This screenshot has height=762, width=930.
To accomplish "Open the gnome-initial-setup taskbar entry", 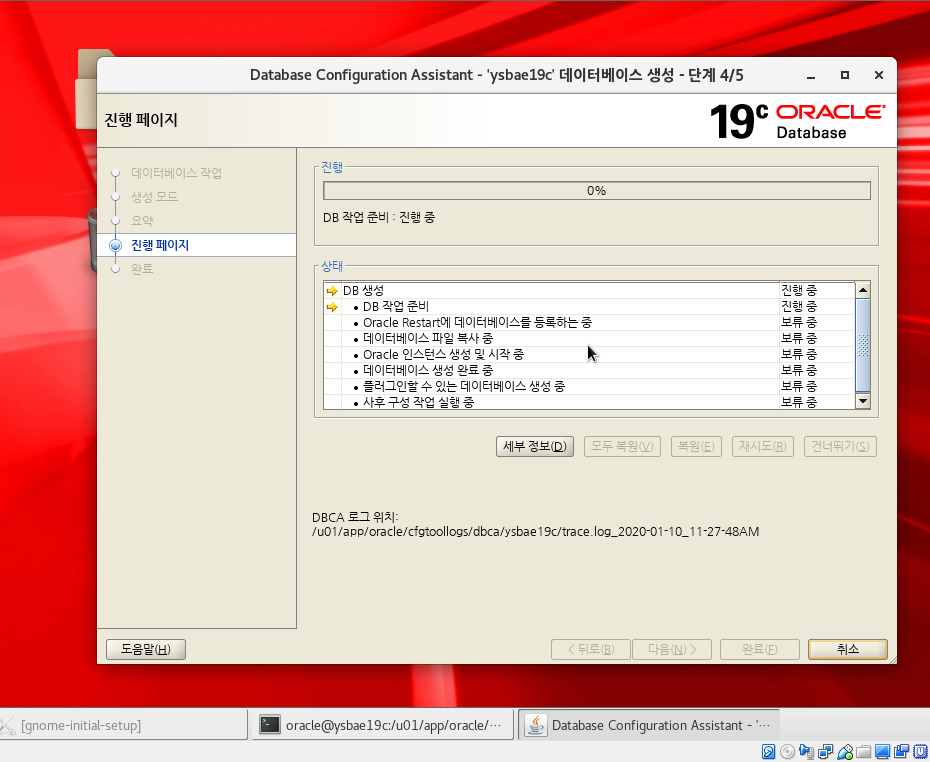I will (123, 725).
